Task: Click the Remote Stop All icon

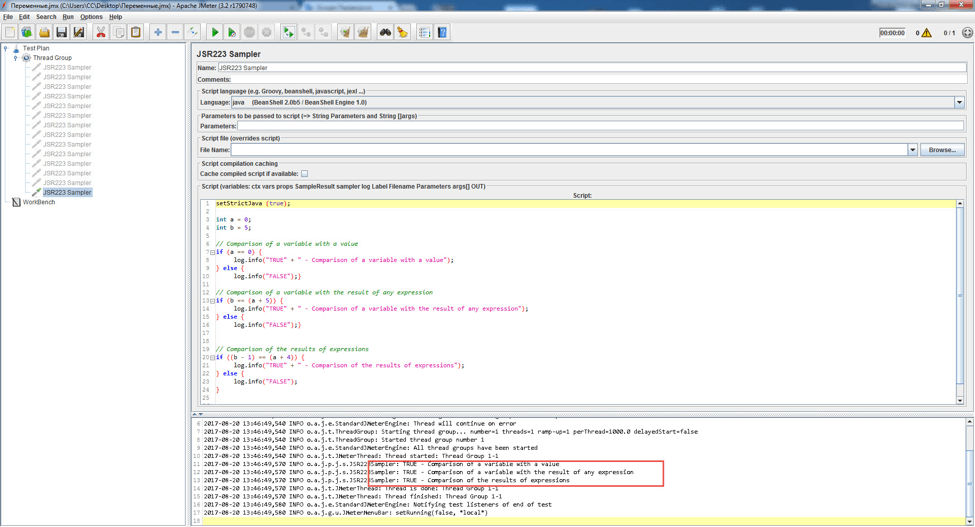Action: (306, 32)
